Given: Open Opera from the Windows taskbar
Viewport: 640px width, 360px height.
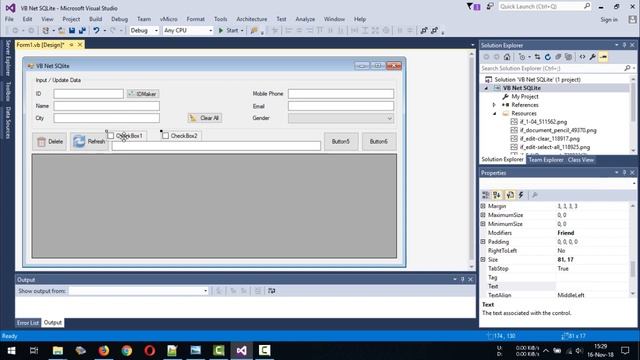Looking at the screenshot, I should point(150,350).
